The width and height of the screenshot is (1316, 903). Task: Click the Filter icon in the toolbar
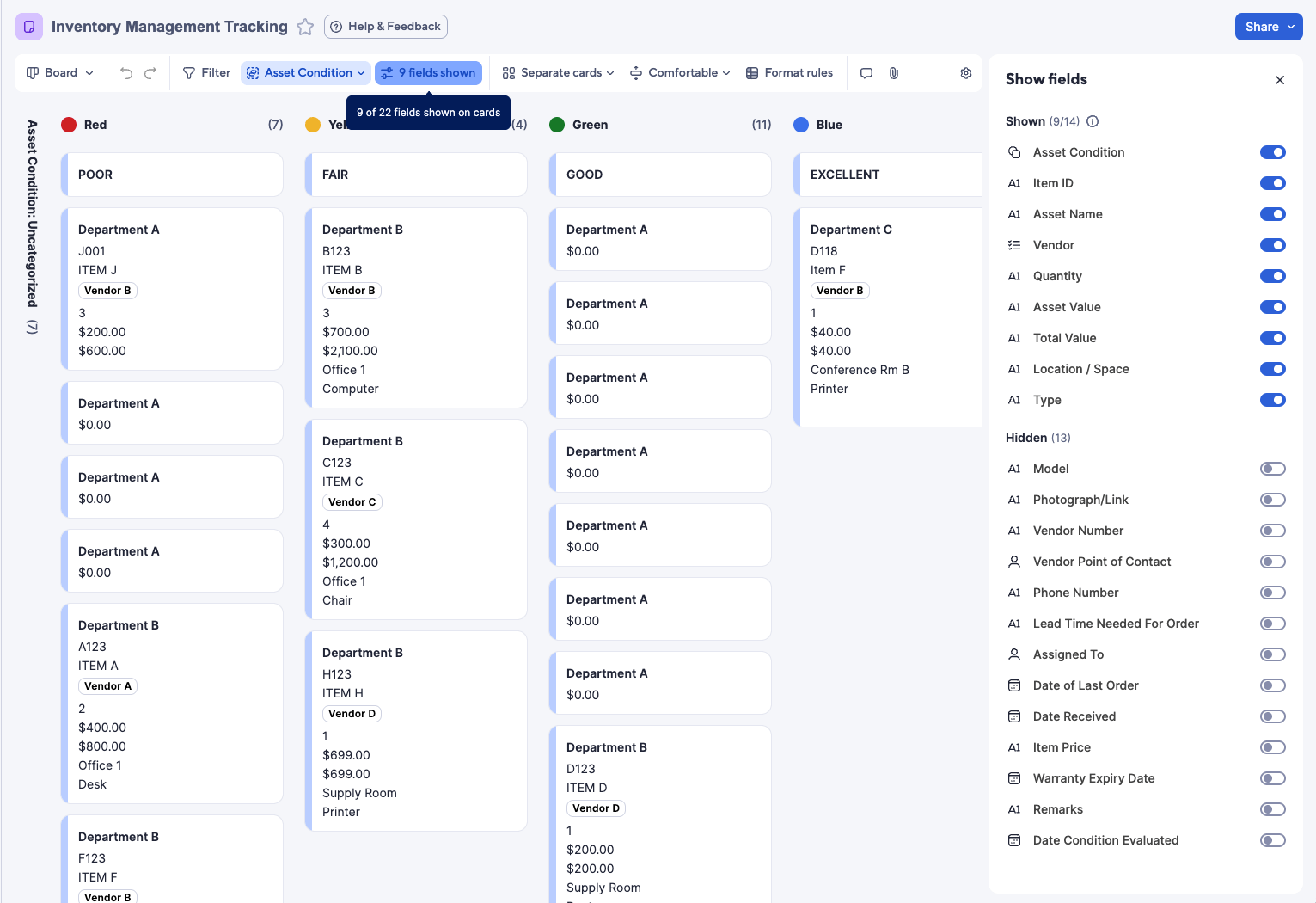(x=187, y=72)
